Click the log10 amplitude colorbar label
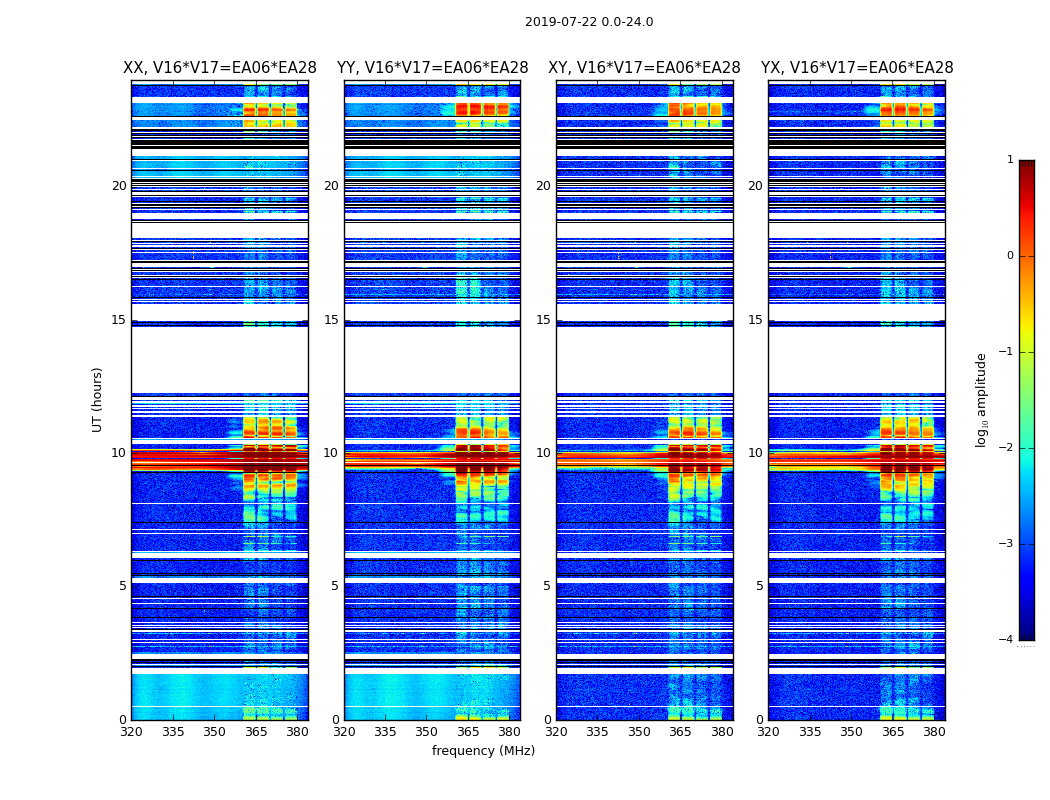The width and height of the screenshot is (1050, 800). (x=981, y=400)
